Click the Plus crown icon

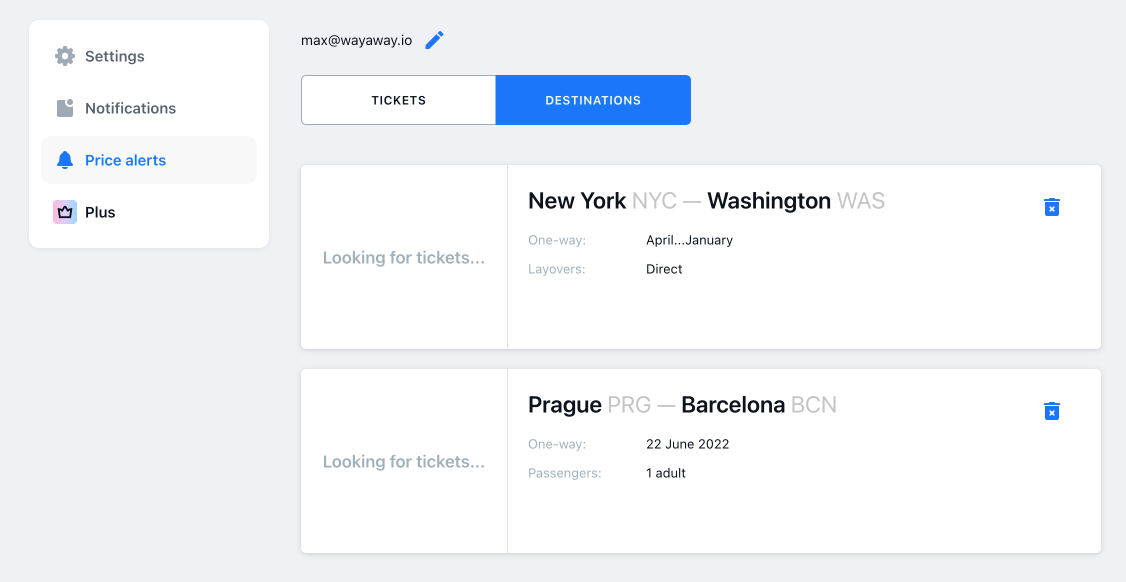click(x=65, y=212)
